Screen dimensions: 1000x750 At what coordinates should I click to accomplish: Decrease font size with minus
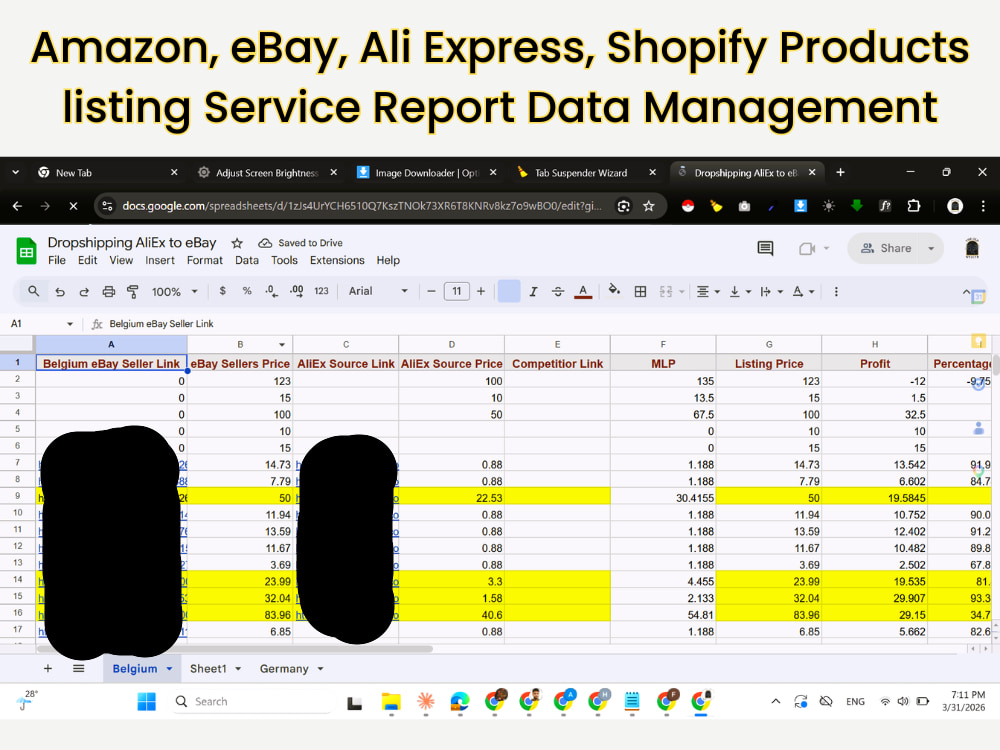[431, 291]
